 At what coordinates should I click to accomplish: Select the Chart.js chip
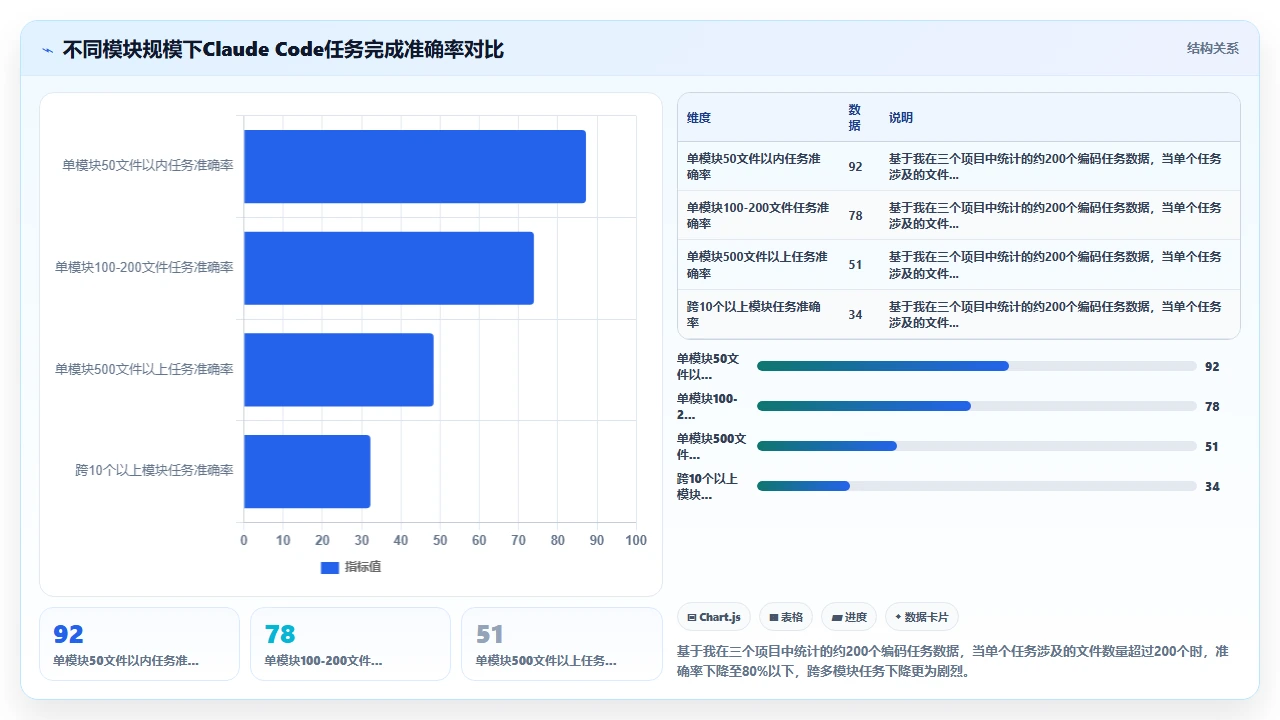pos(714,617)
